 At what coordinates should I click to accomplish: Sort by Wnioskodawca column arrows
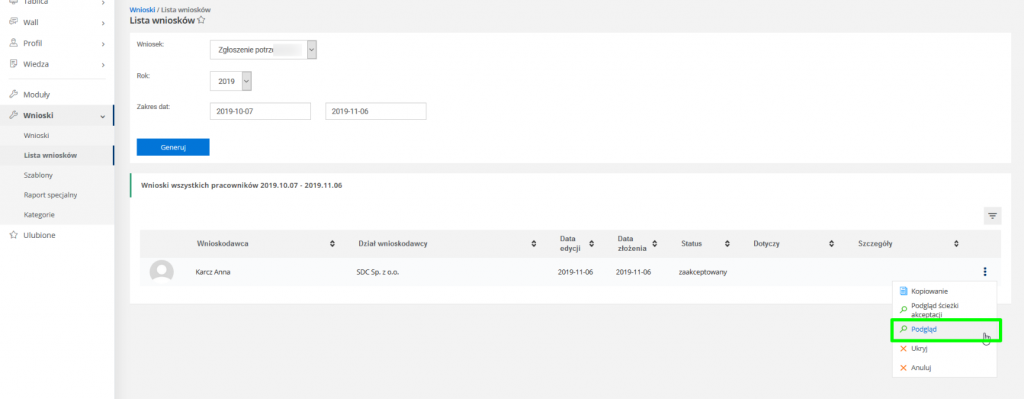coord(332,244)
